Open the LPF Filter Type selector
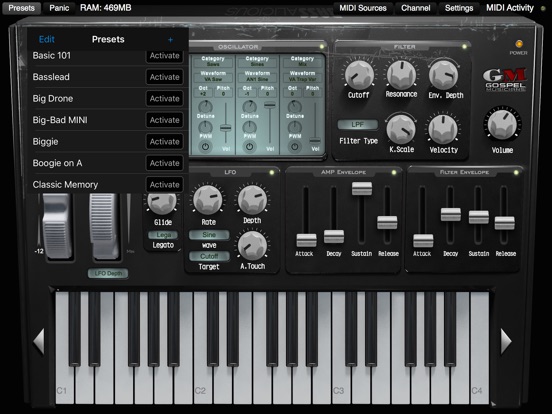552x414 pixels. pos(358,124)
